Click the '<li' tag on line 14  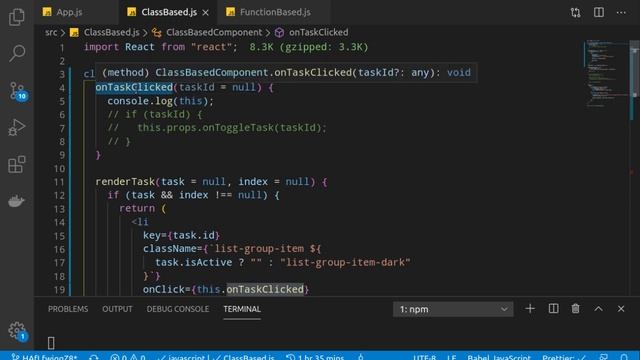pyautogui.click(x=140, y=222)
